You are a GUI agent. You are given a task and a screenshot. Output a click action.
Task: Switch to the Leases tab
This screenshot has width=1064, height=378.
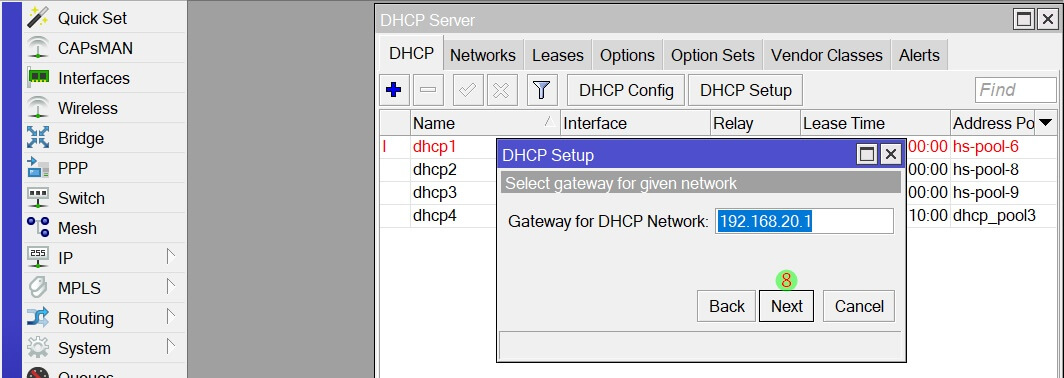click(558, 56)
